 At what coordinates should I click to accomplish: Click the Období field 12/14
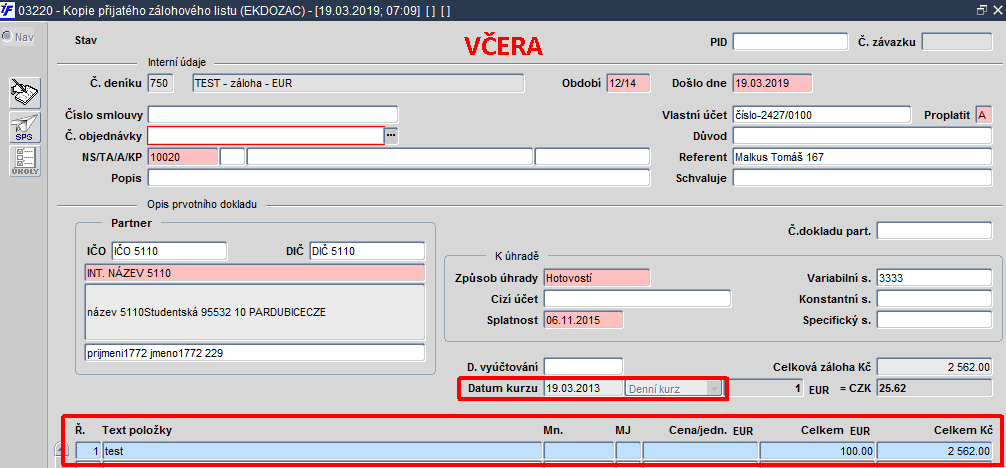pyautogui.click(x=627, y=83)
